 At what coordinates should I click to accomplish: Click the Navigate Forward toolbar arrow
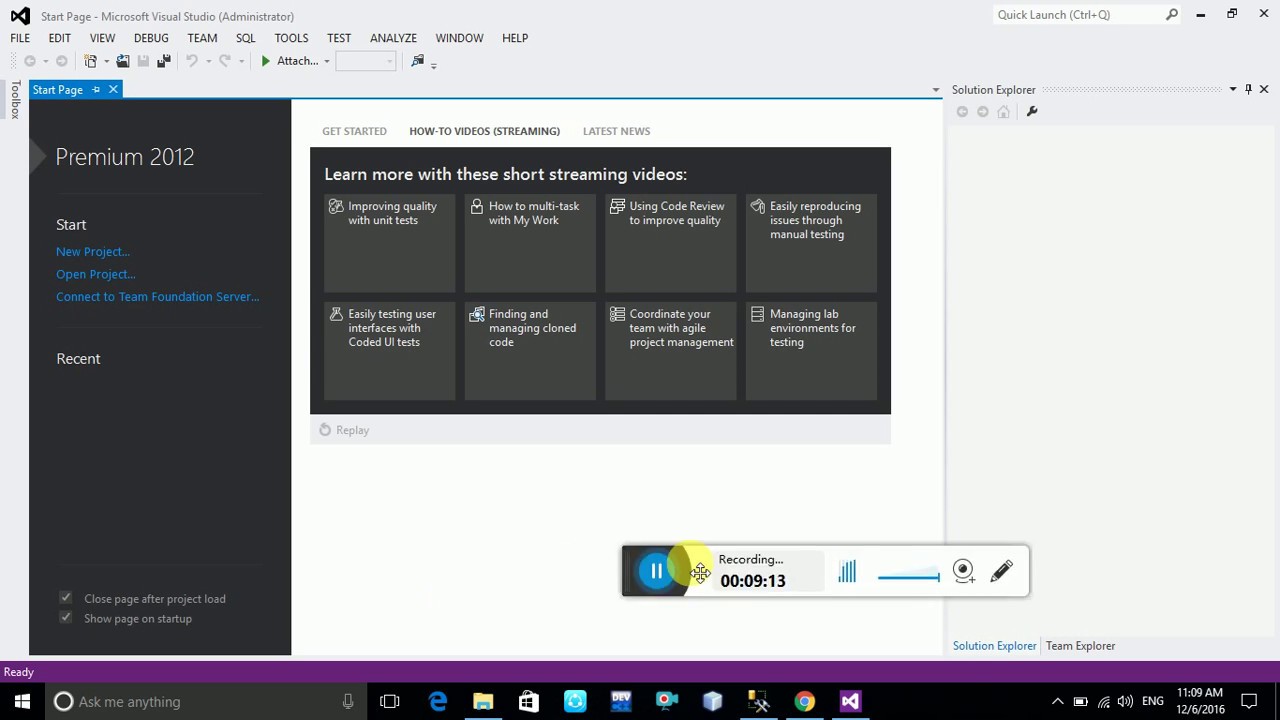[62, 61]
